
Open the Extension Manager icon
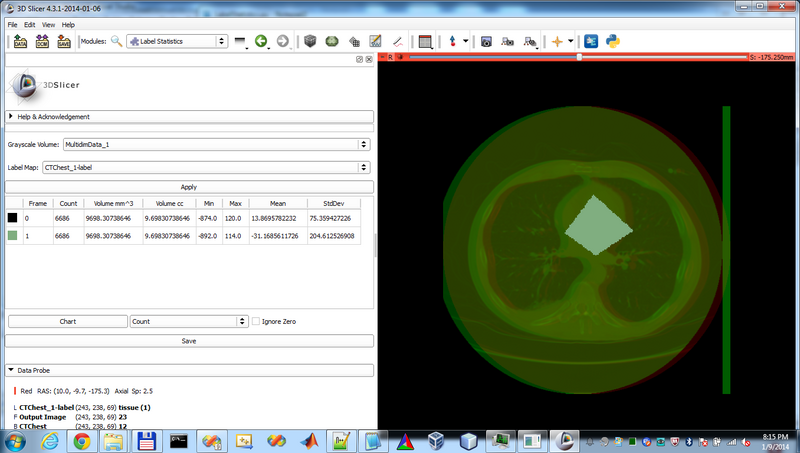tap(591, 41)
